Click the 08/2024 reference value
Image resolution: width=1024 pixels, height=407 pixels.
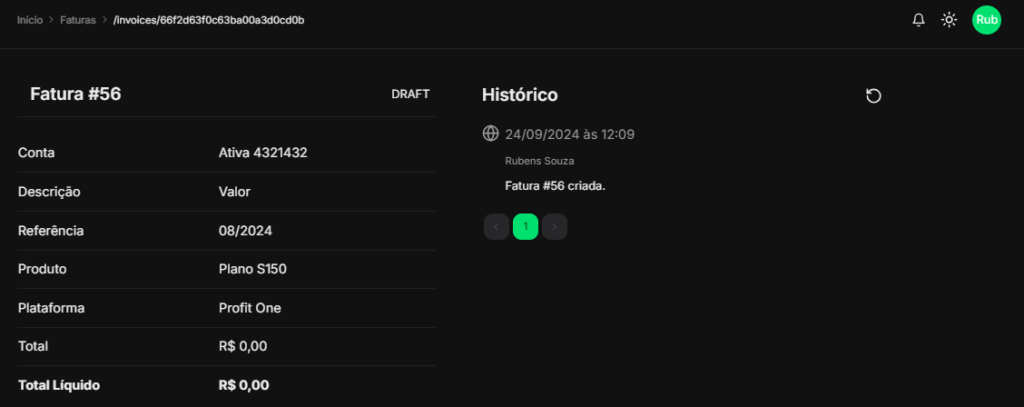[245, 231]
